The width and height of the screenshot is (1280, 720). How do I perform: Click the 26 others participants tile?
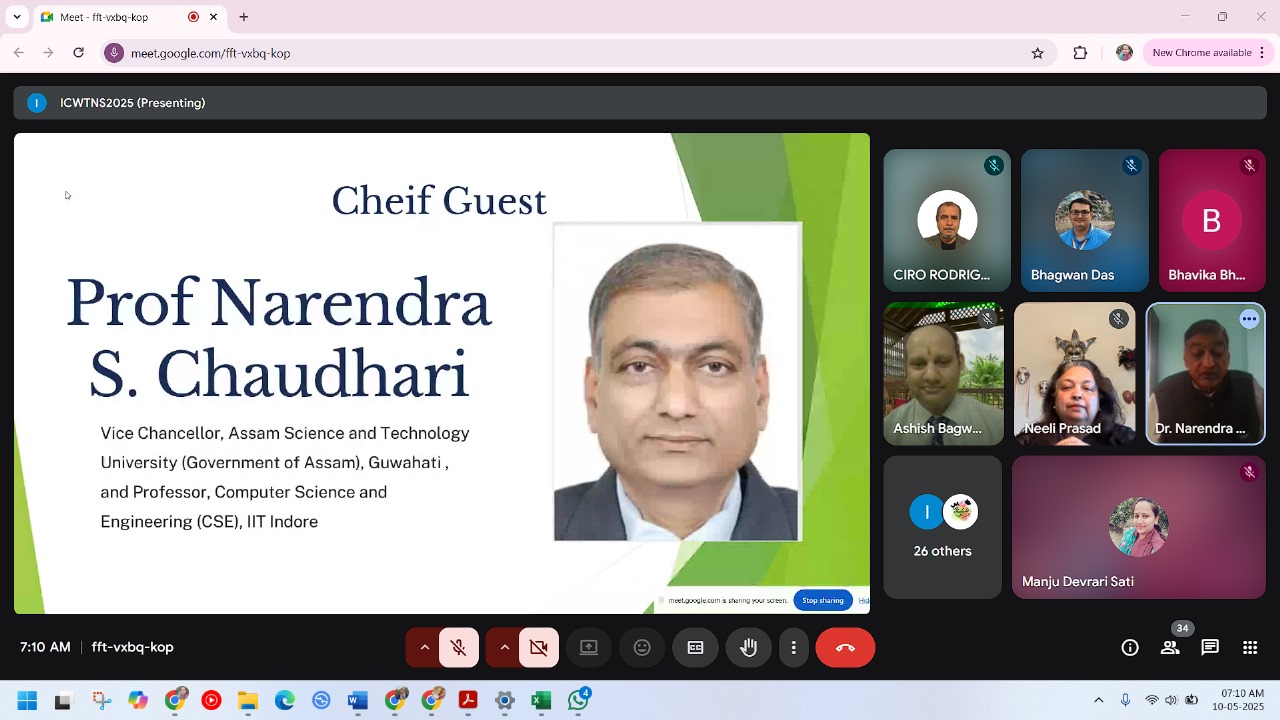(942, 527)
